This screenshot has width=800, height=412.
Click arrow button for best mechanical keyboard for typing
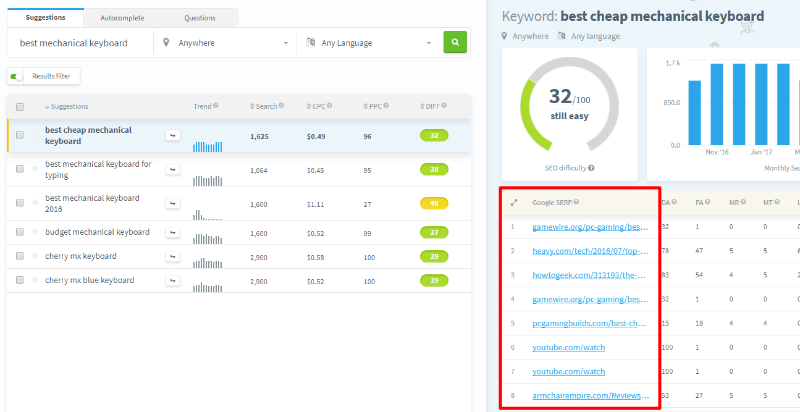pyautogui.click(x=172, y=169)
